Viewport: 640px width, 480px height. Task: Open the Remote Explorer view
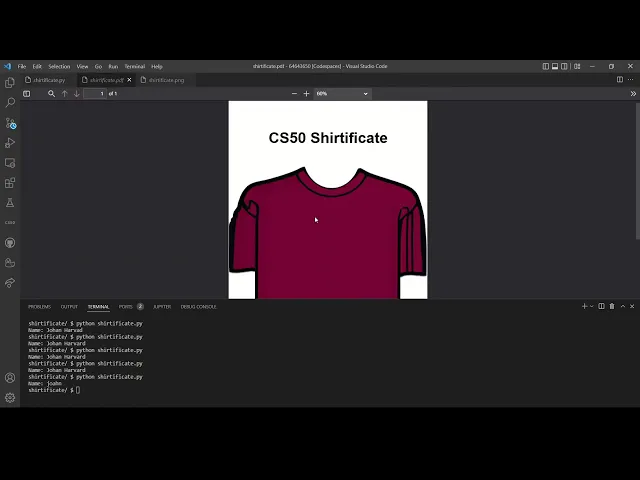click(10, 163)
